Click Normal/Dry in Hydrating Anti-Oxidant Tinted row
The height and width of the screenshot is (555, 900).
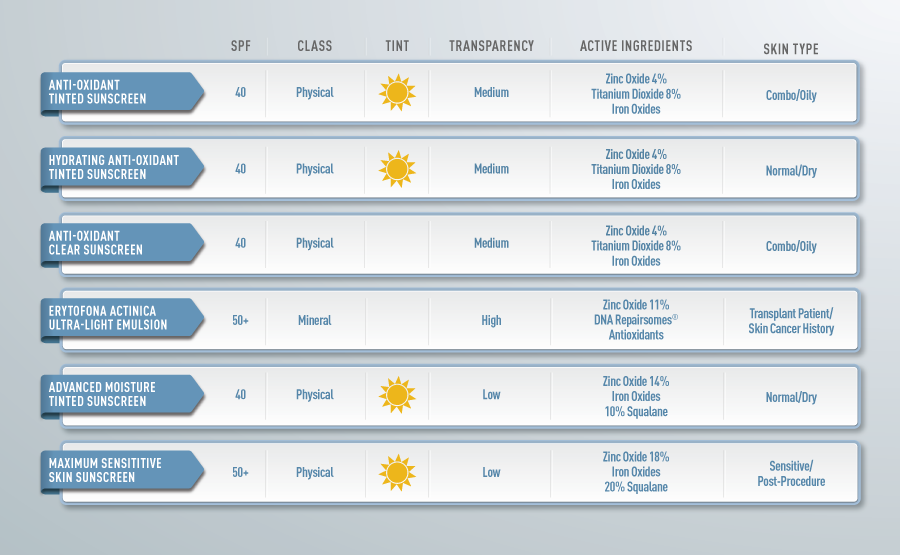click(x=791, y=171)
